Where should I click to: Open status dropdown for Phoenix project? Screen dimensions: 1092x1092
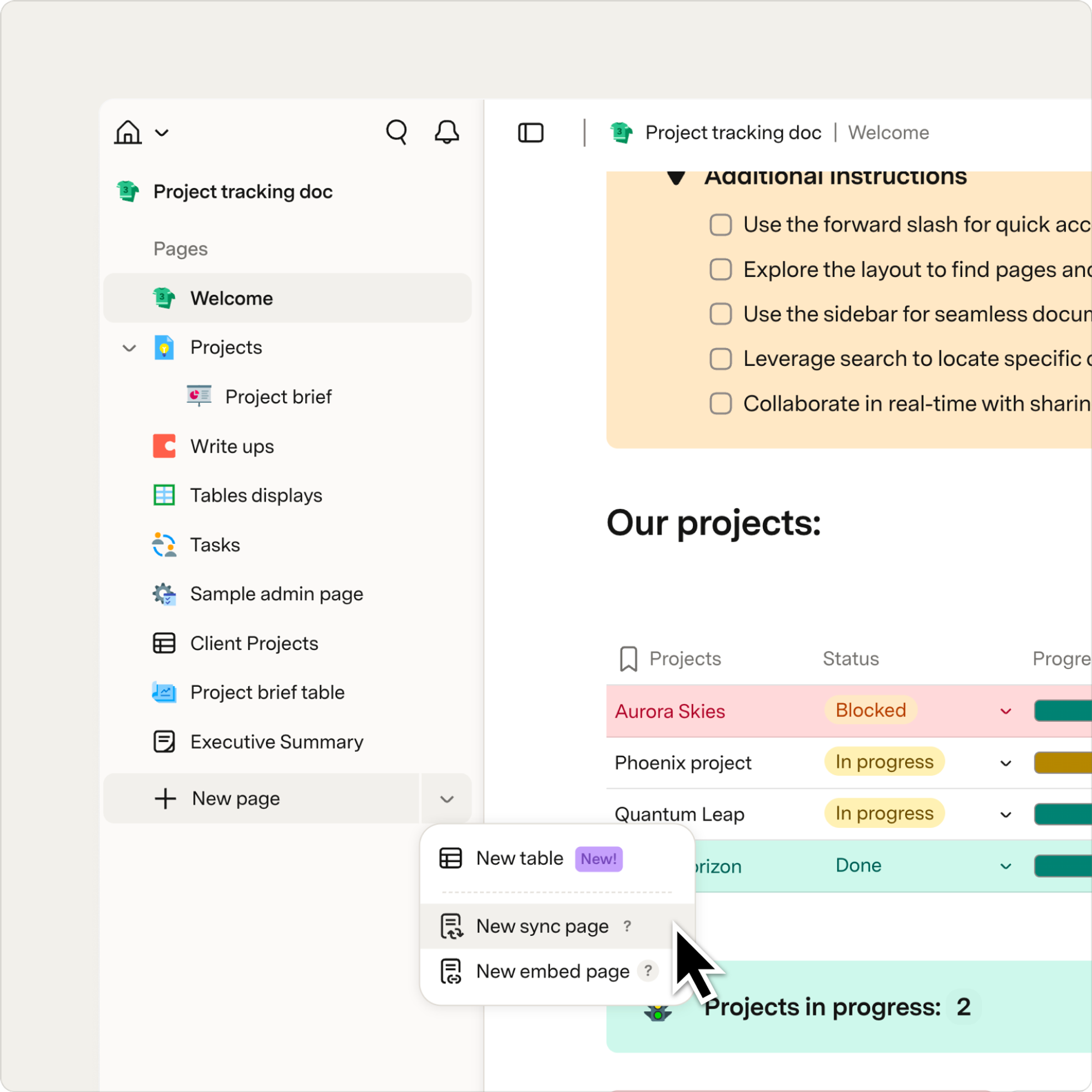tap(1006, 763)
